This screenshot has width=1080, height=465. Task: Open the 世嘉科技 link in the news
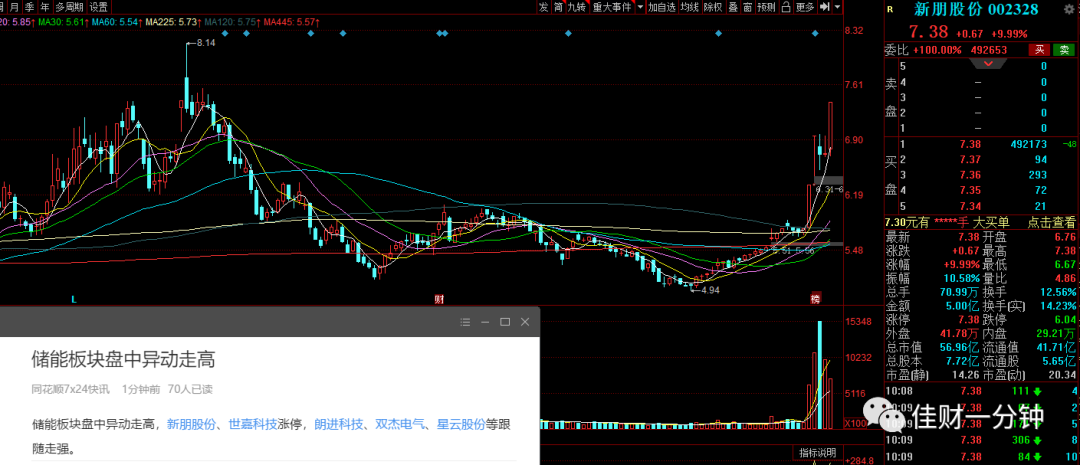coord(253,424)
